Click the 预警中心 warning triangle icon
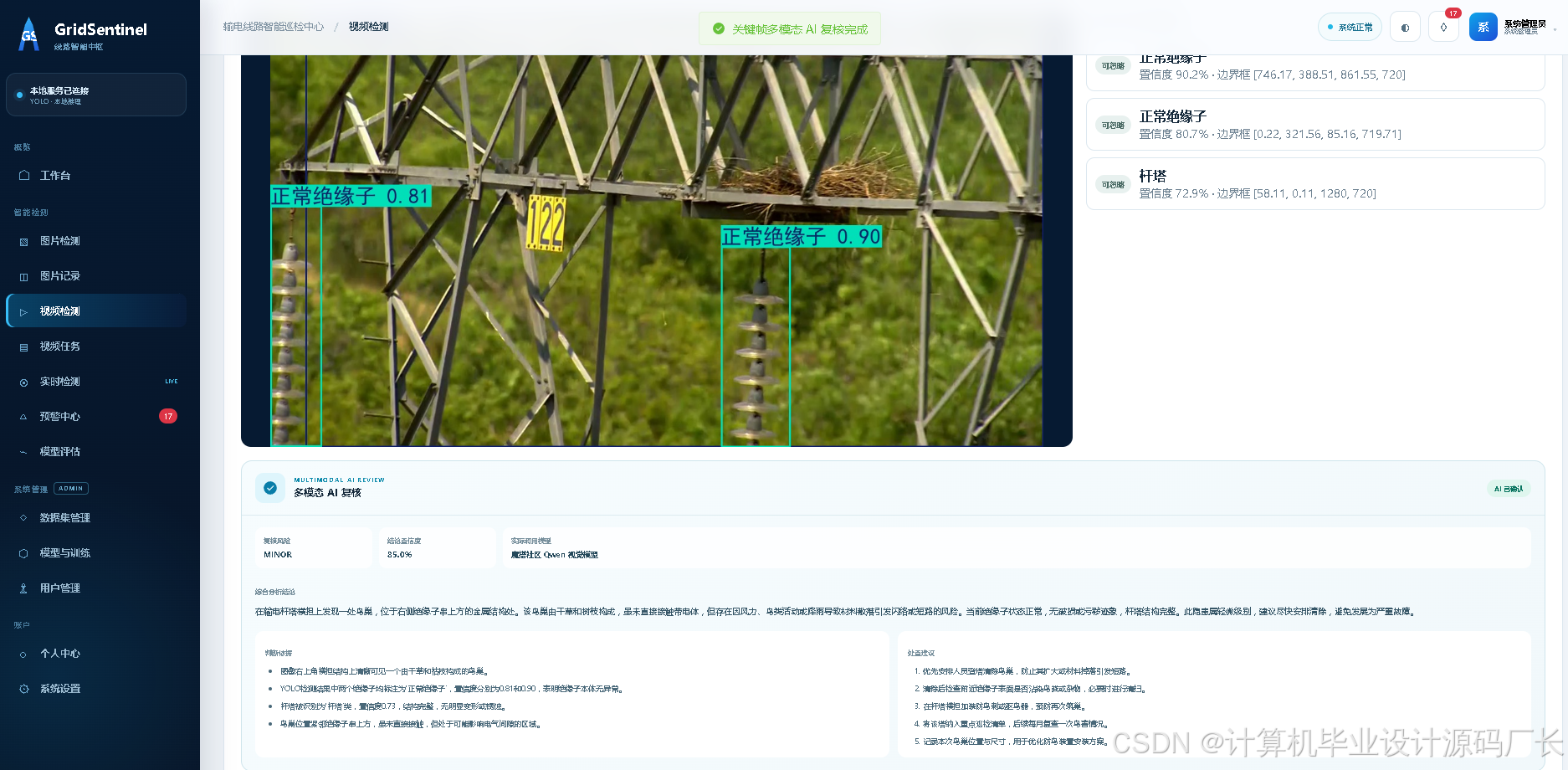The height and width of the screenshot is (770, 1568). coord(23,417)
